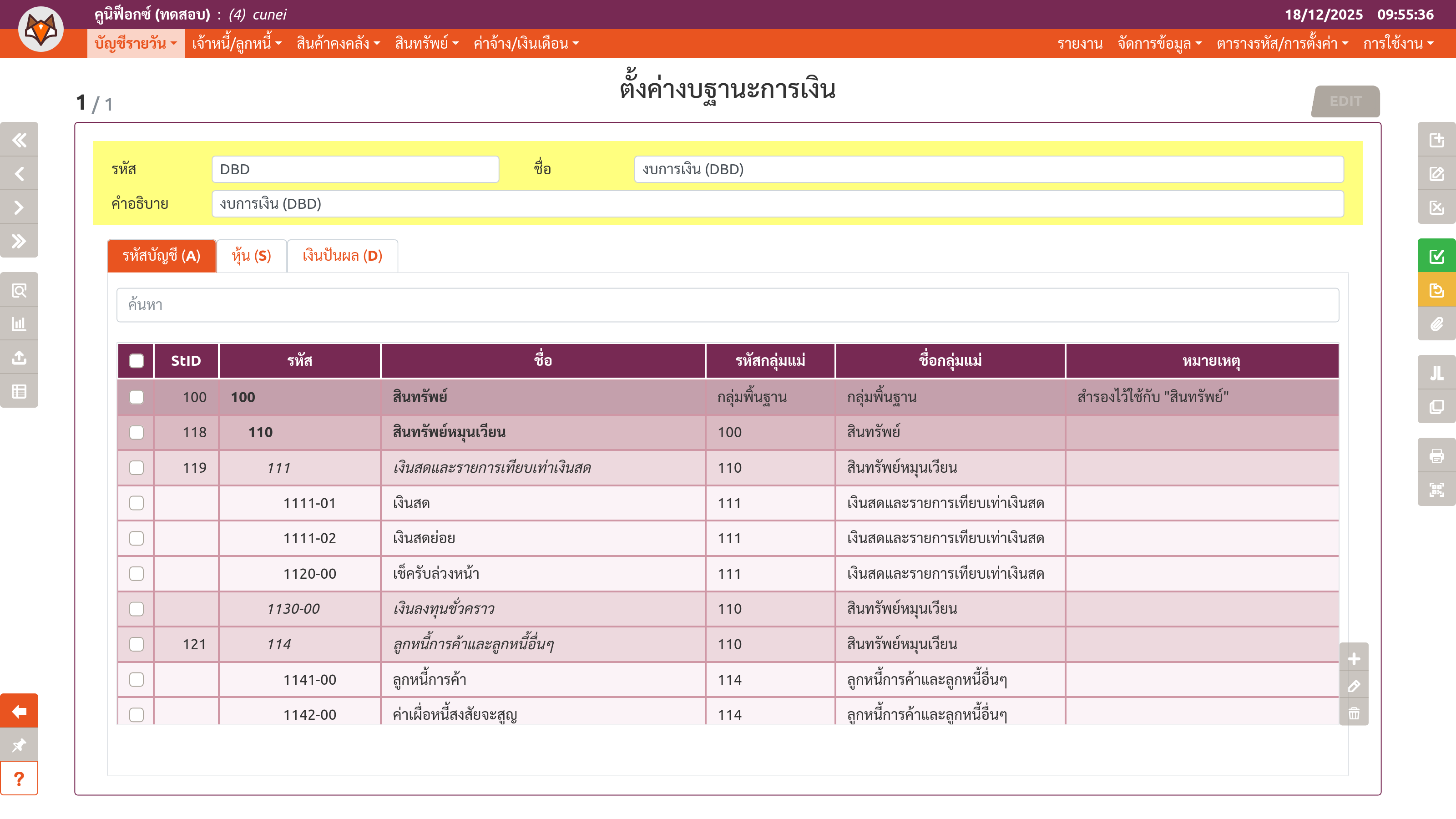Switch to the หุ้น (S) tab
Screen dimensions: 1456x819
click(252, 256)
